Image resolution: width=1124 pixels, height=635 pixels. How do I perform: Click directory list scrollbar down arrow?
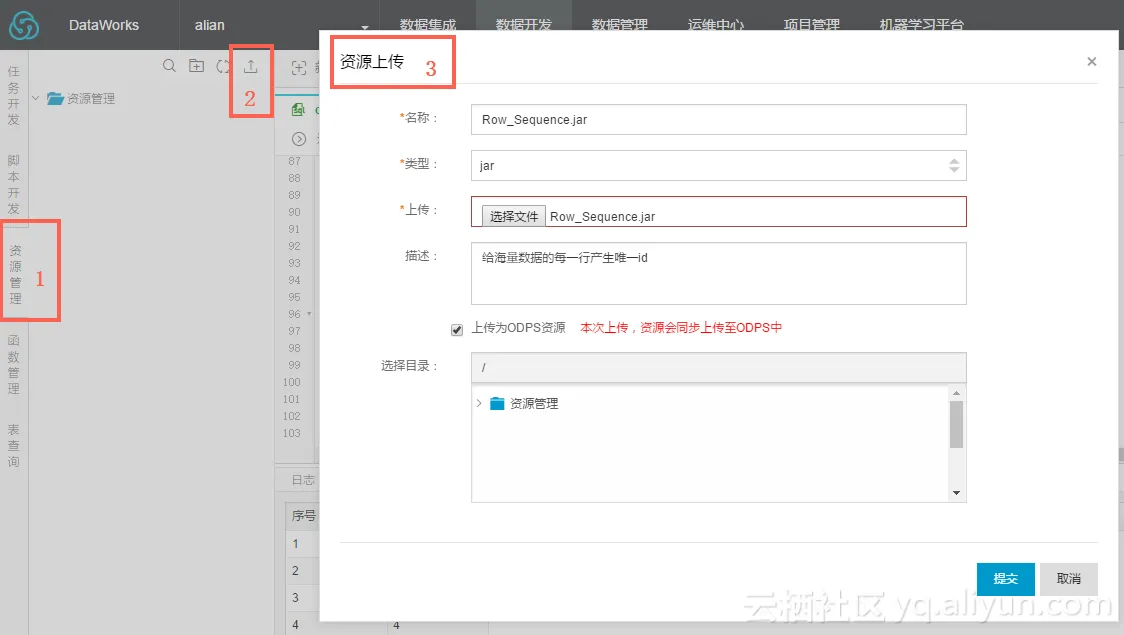click(956, 493)
